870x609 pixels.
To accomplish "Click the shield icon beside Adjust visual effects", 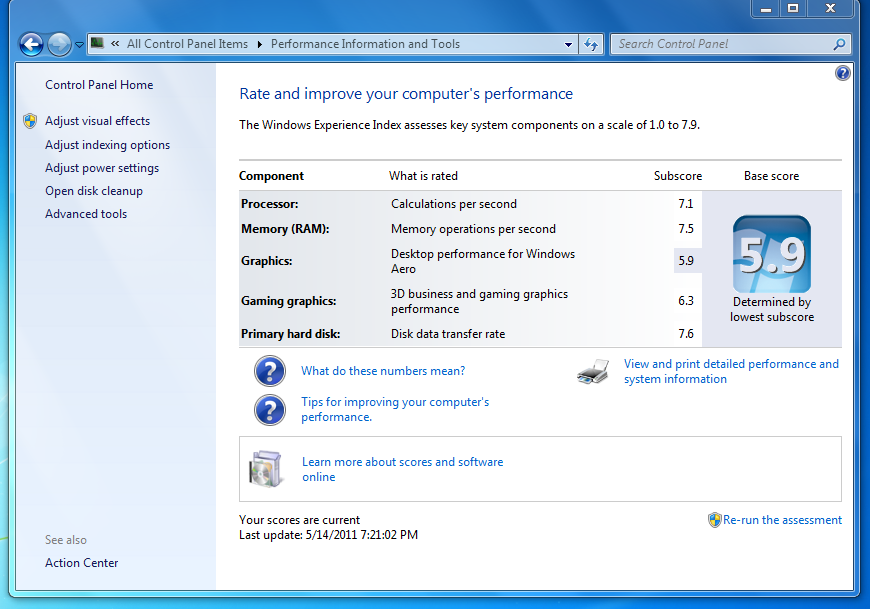I will click(30, 120).
